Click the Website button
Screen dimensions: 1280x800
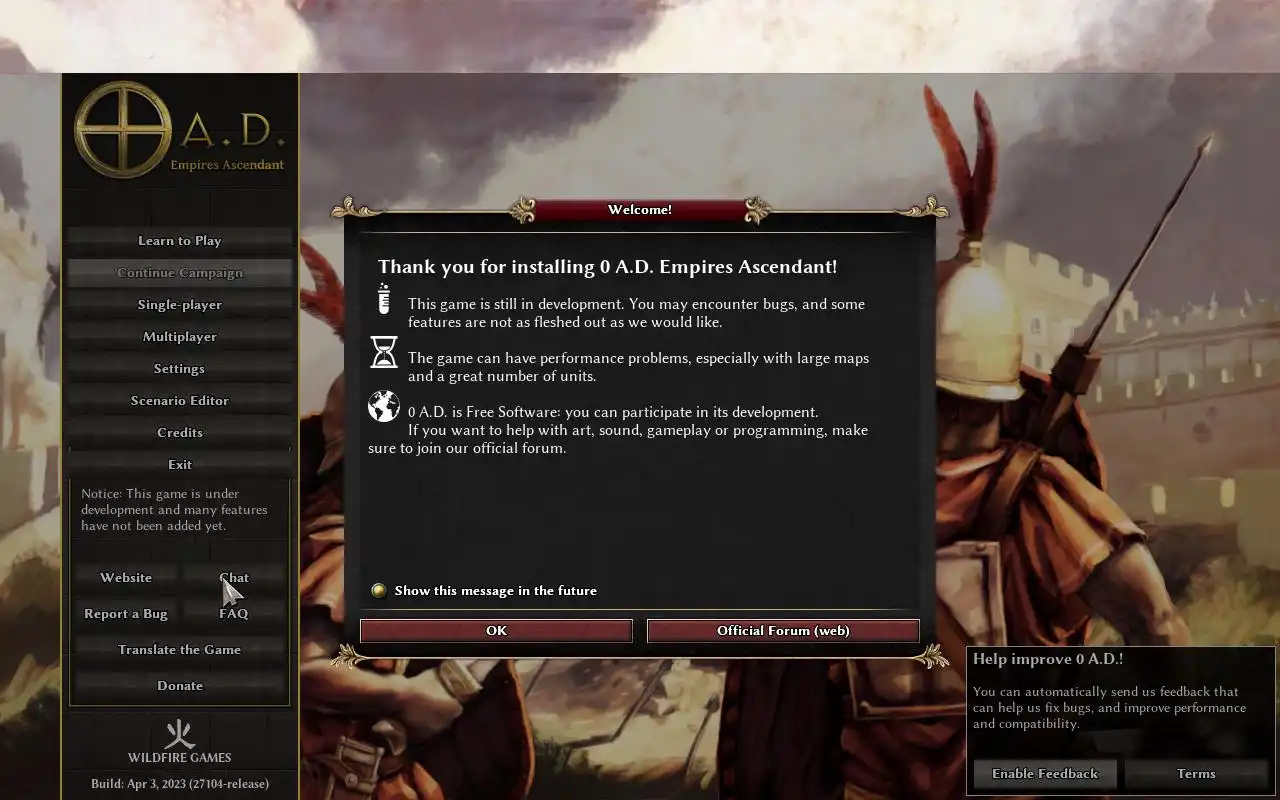126,577
